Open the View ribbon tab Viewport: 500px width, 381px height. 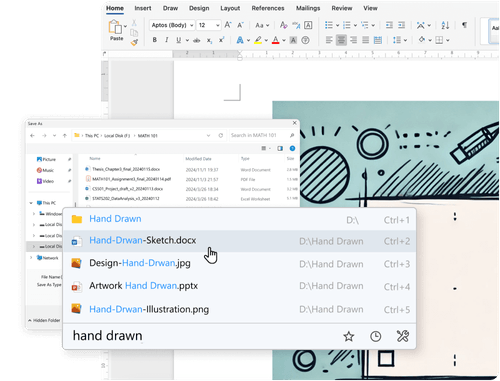point(370,8)
